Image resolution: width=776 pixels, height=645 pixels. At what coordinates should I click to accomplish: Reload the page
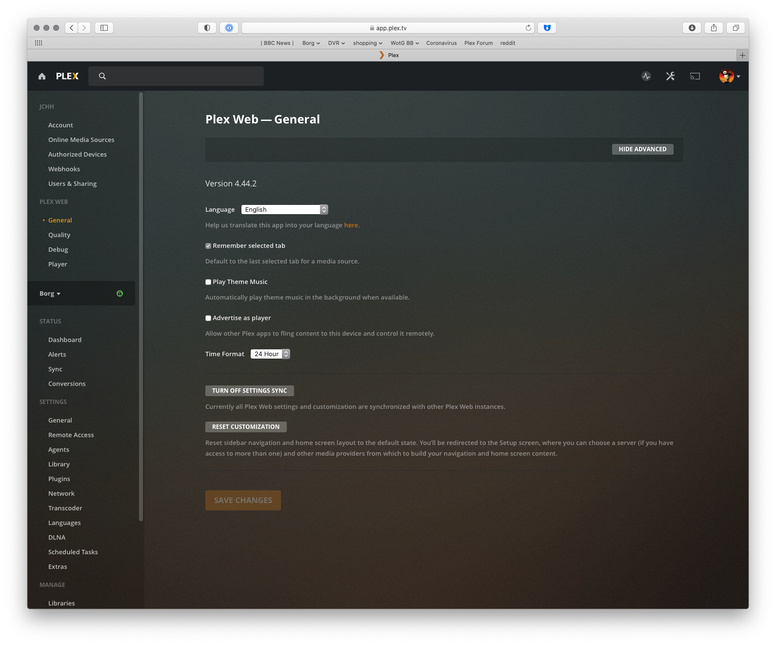coord(528,28)
